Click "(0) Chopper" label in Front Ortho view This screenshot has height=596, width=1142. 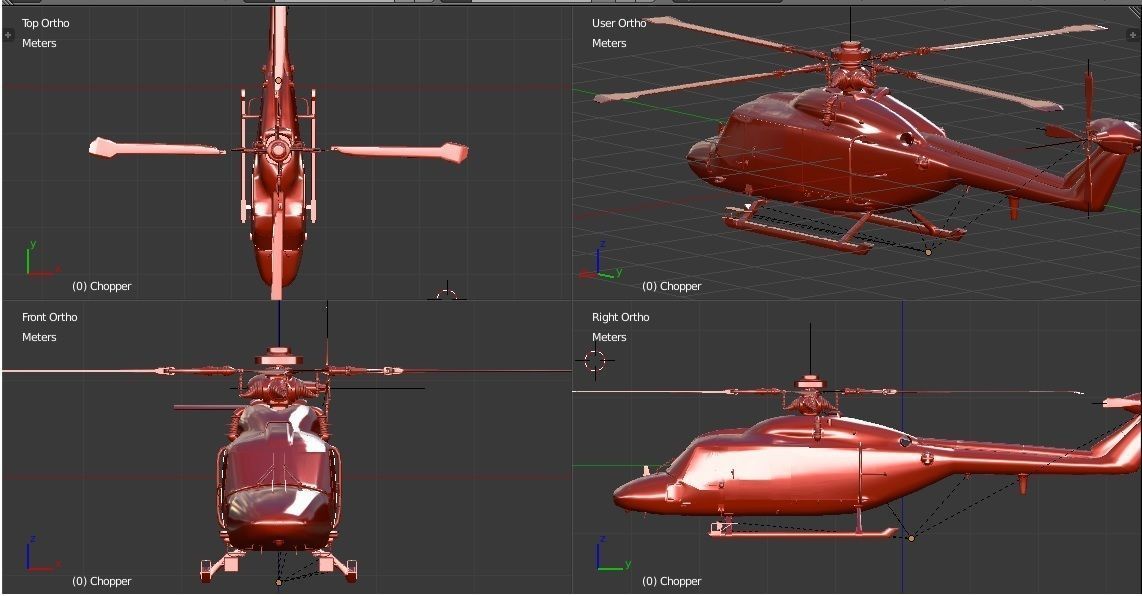click(102, 581)
